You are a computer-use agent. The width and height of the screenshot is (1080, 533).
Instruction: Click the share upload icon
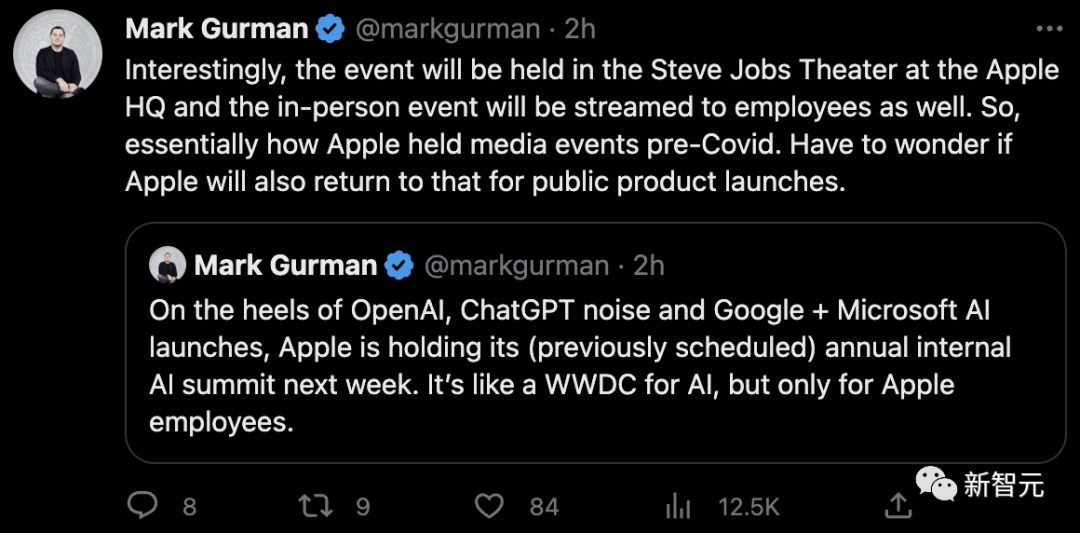coord(899,506)
